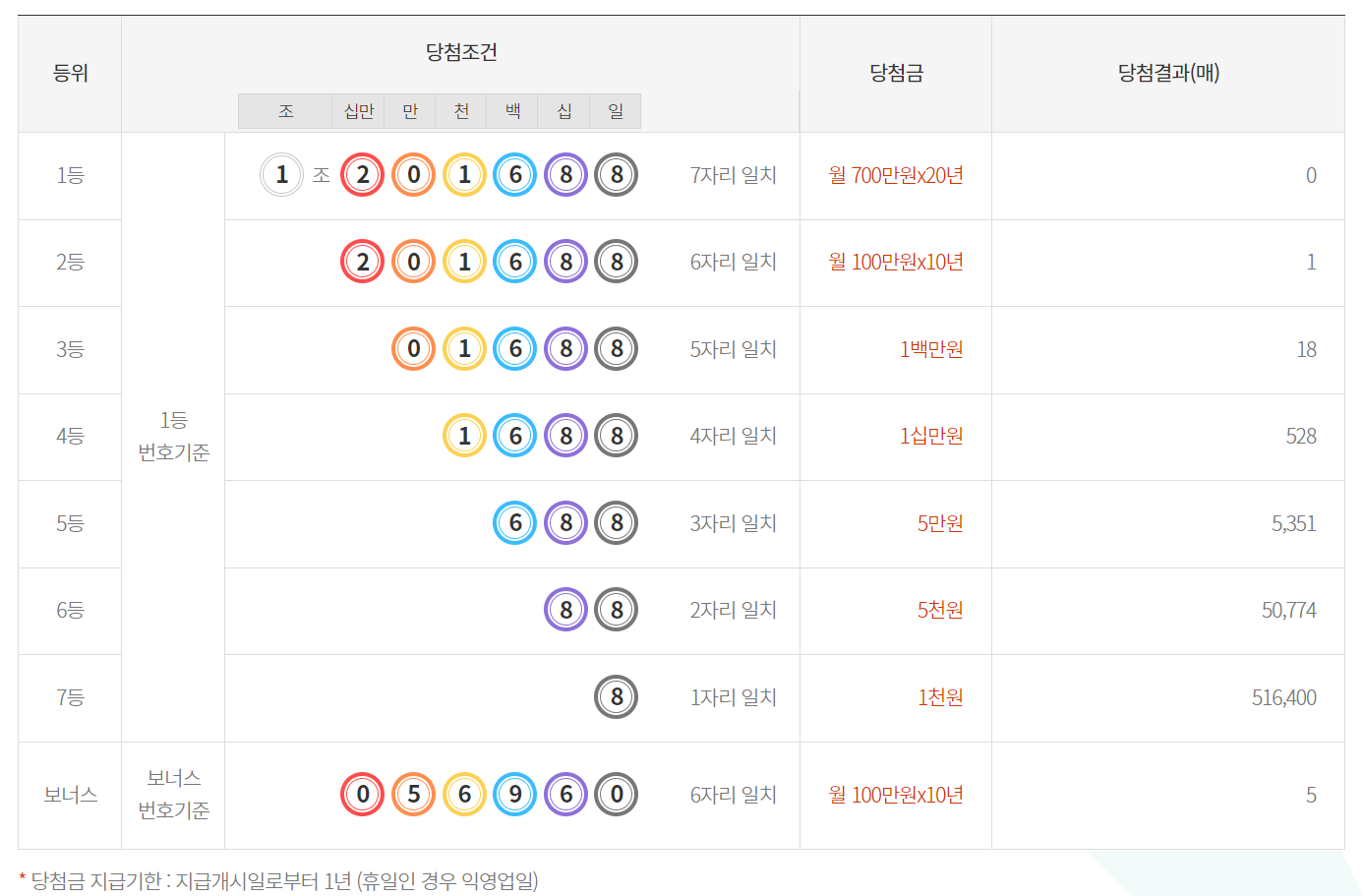Screen dimensions: 1363x896
Task: Click the white group ball numbered 1
Action: (x=281, y=175)
